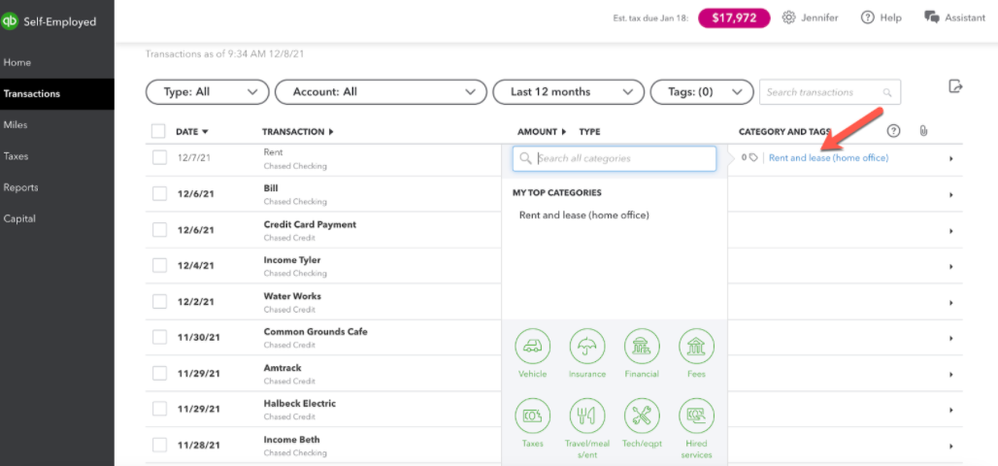Expand the Rent row arrow
The width and height of the screenshot is (998, 466).
click(x=950, y=159)
